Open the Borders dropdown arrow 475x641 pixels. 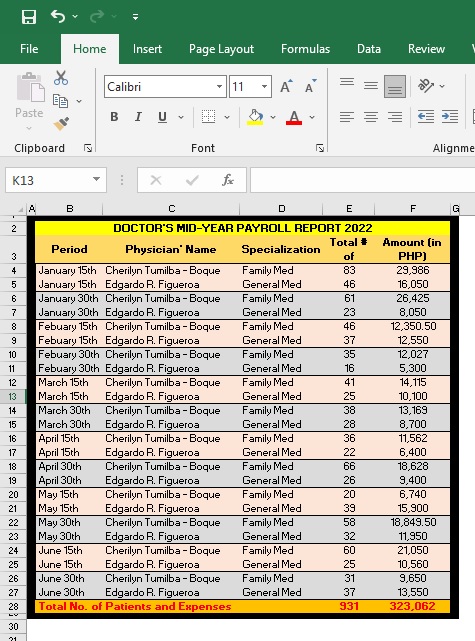(227, 117)
